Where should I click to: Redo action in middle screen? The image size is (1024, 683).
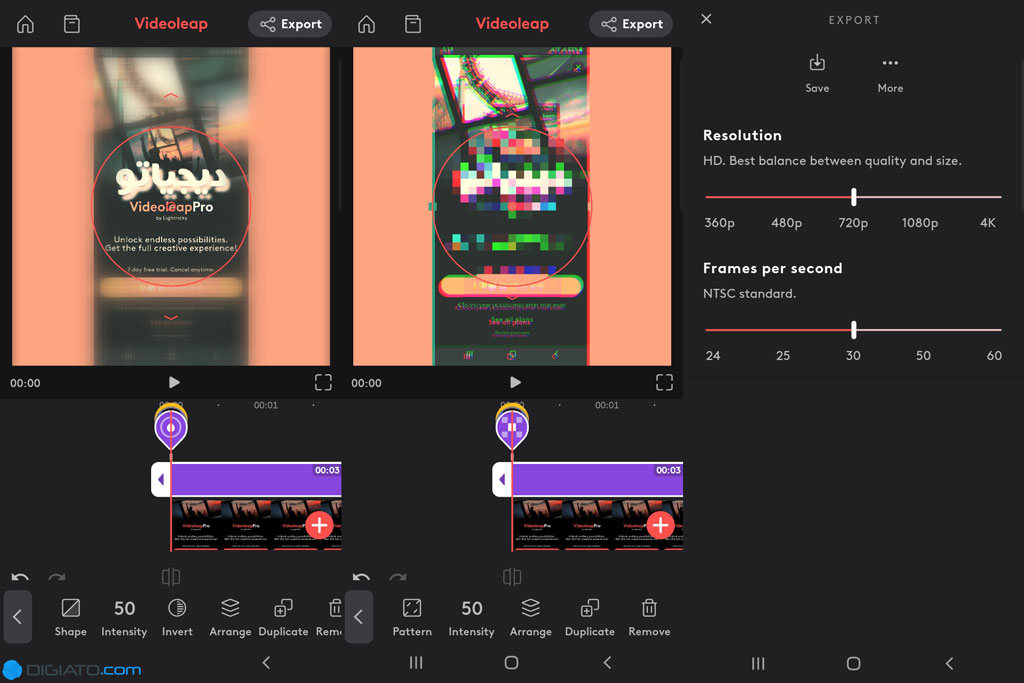(x=398, y=577)
